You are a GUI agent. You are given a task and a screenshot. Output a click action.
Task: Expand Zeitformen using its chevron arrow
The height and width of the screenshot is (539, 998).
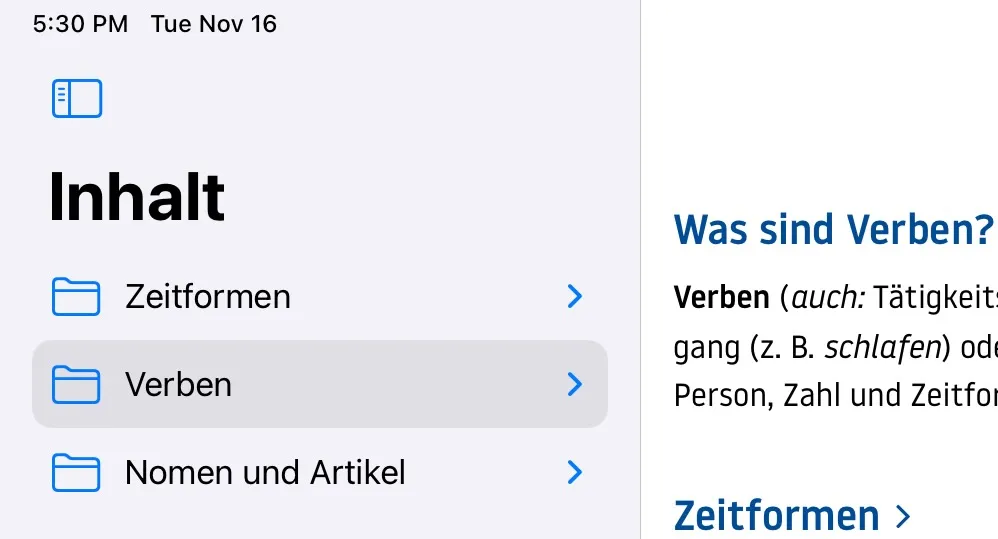point(574,297)
